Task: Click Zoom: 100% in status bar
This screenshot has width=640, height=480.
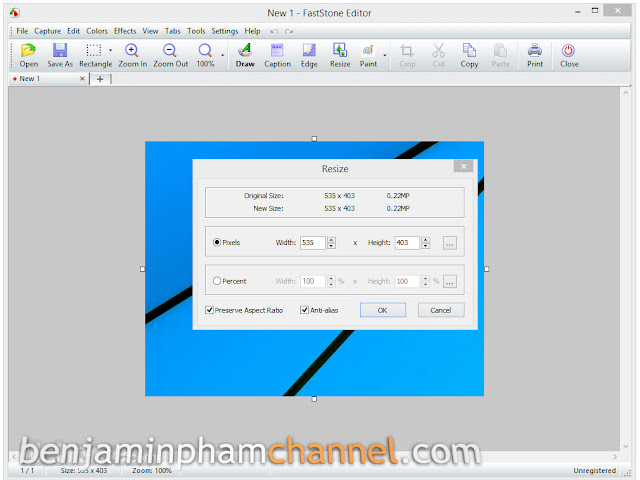Action: coord(152,471)
